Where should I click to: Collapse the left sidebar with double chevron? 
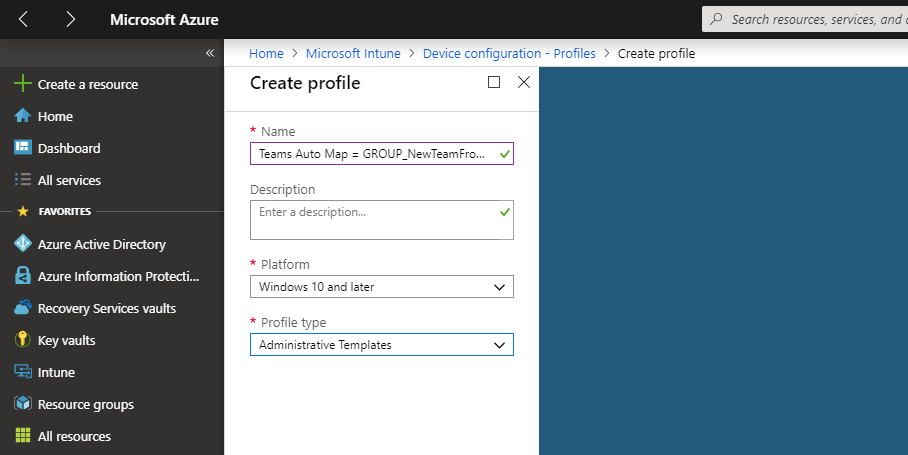pos(210,53)
